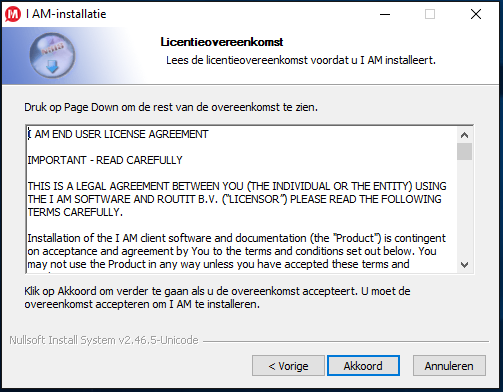This screenshot has height=392, width=503.
Task: Click the empty scrollbar track below thumb
Action: pos(464,209)
